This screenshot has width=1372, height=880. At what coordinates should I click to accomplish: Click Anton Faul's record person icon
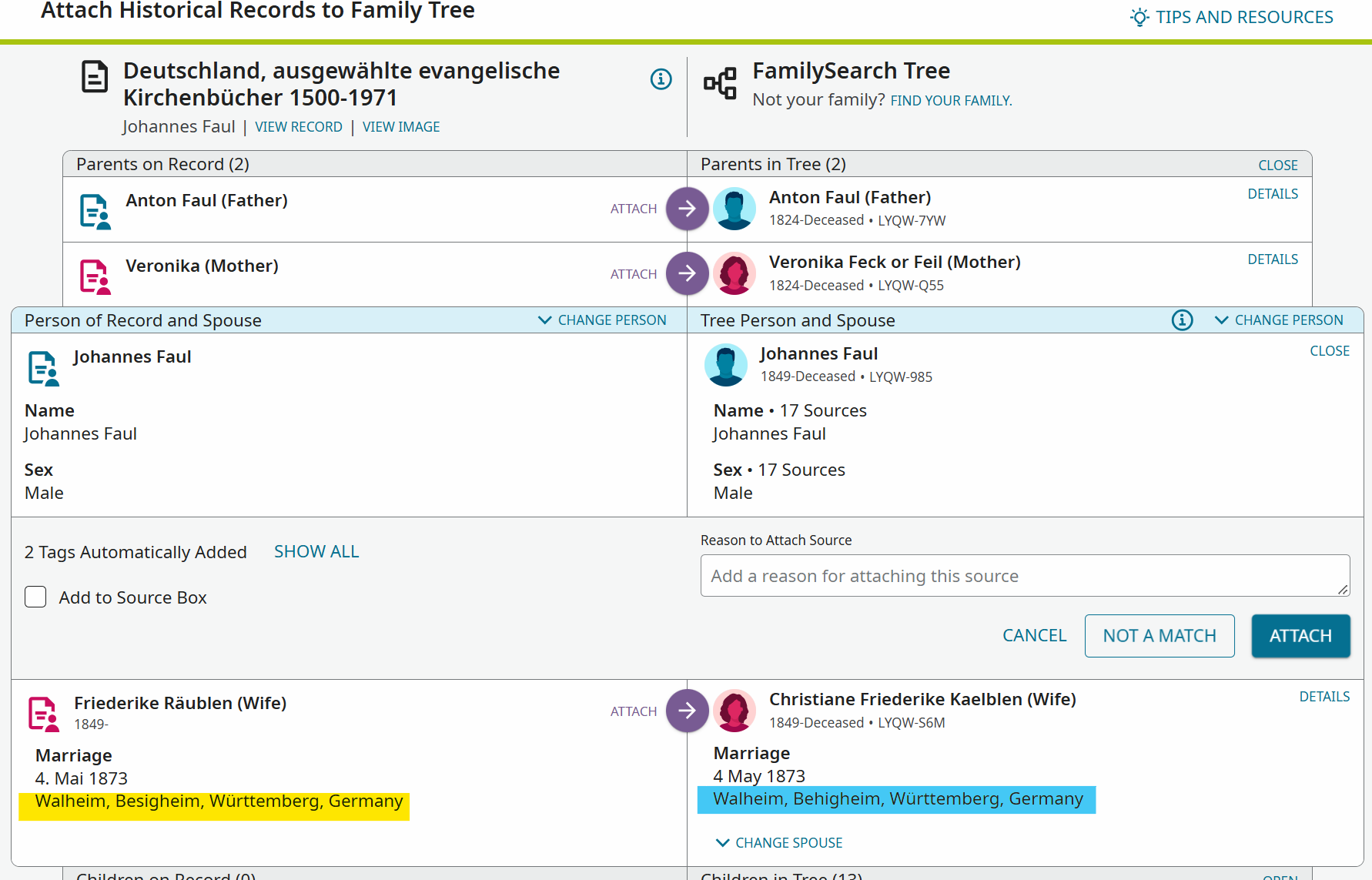click(x=95, y=212)
